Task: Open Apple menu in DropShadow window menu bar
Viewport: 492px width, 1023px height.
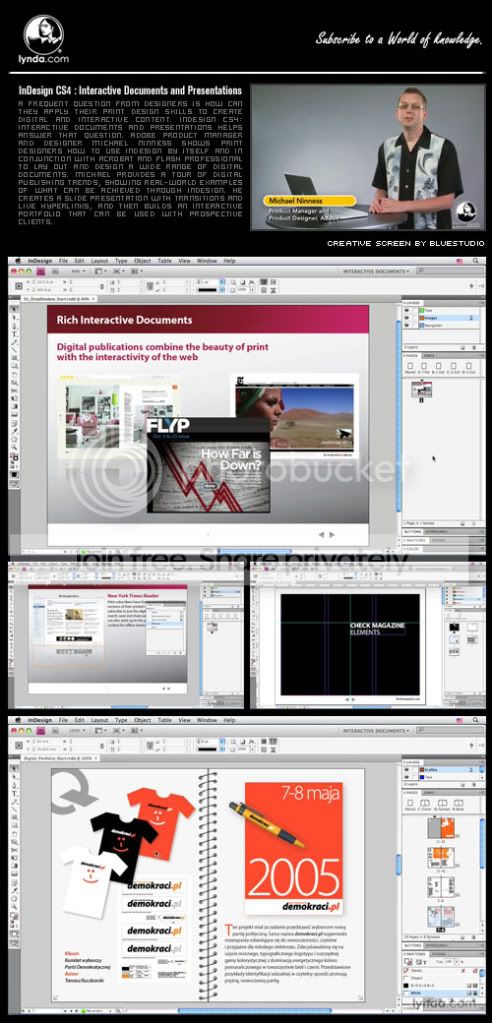Action: coord(18,261)
